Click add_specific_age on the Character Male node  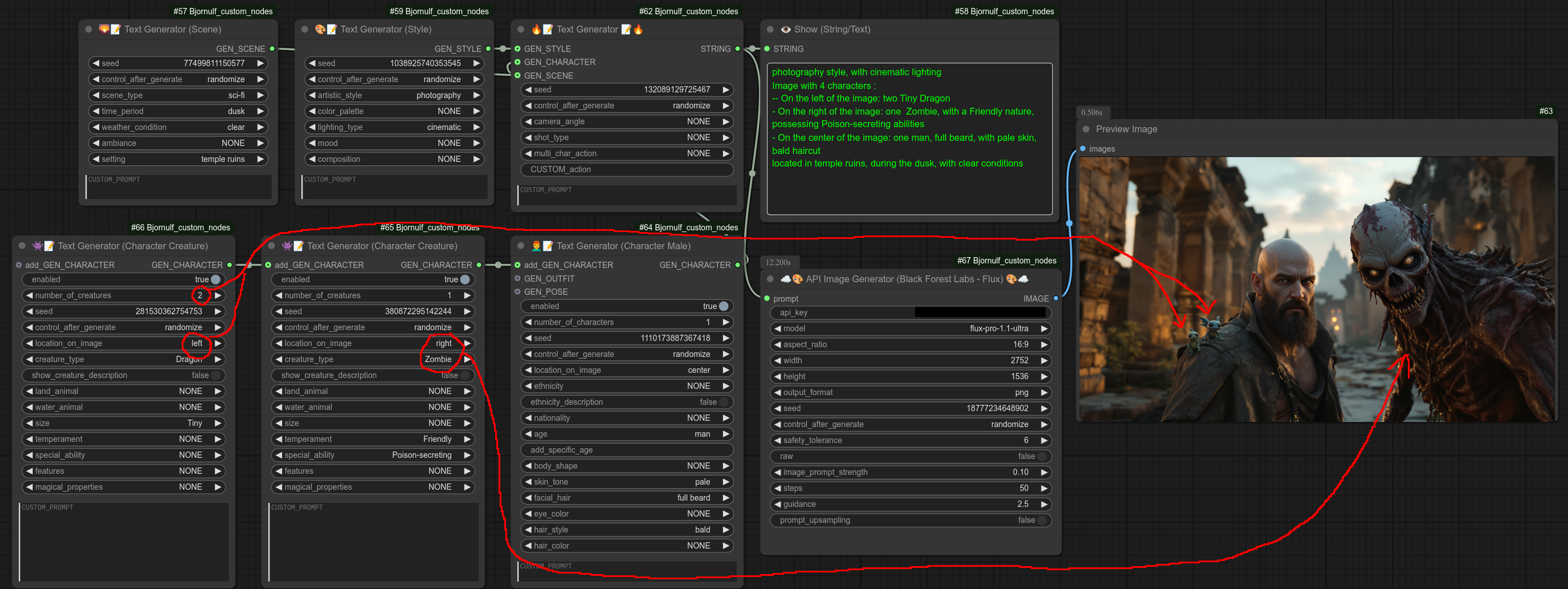tap(626, 449)
